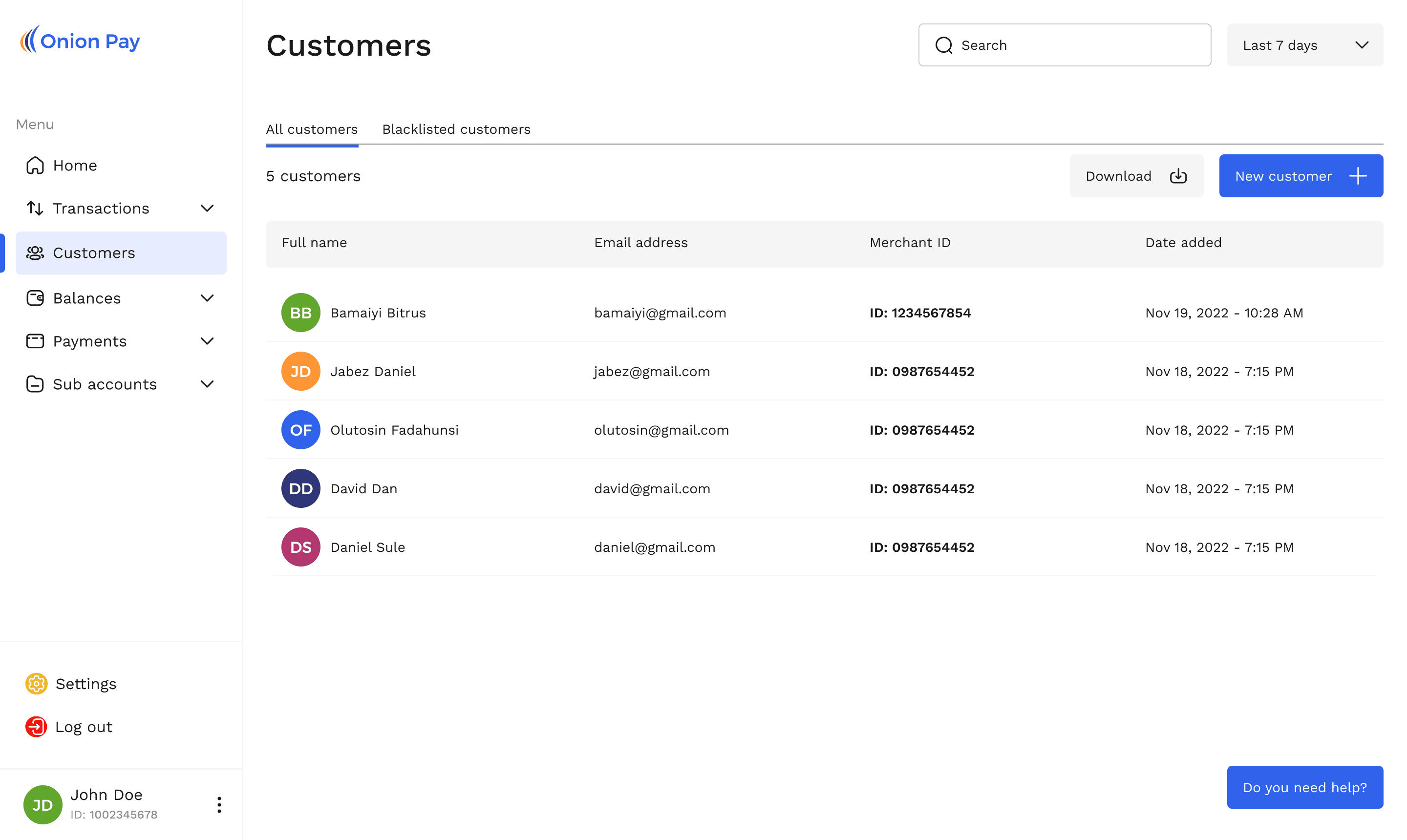Click the Customers page heading

pyautogui.click(x=349, y=45)
